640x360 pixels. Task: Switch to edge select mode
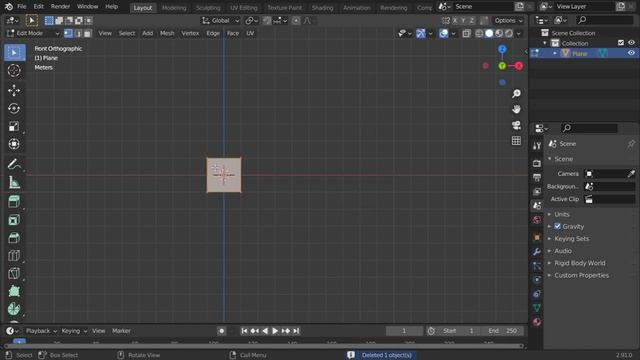tap(78, 33)
